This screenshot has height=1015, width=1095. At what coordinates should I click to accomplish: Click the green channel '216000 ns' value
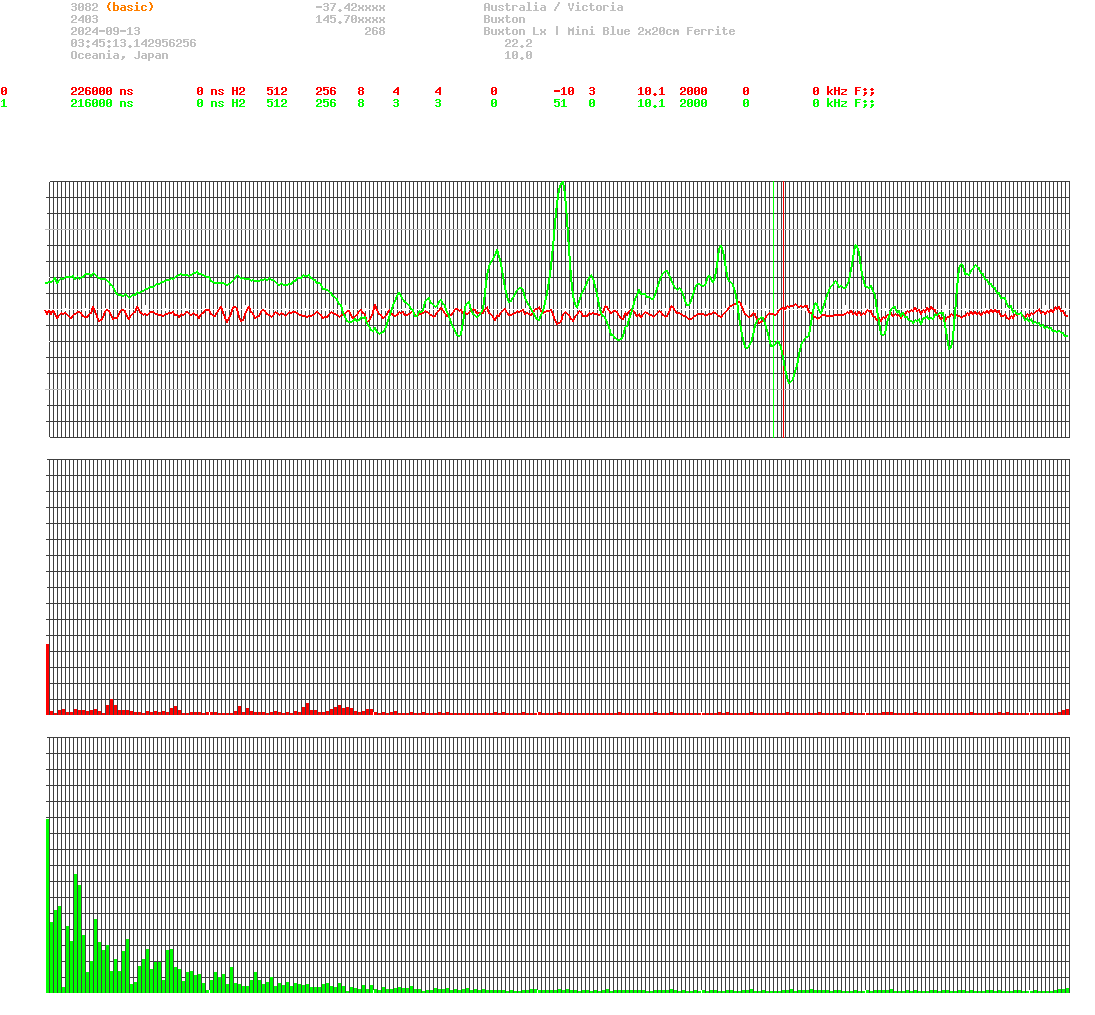(102, 103)
